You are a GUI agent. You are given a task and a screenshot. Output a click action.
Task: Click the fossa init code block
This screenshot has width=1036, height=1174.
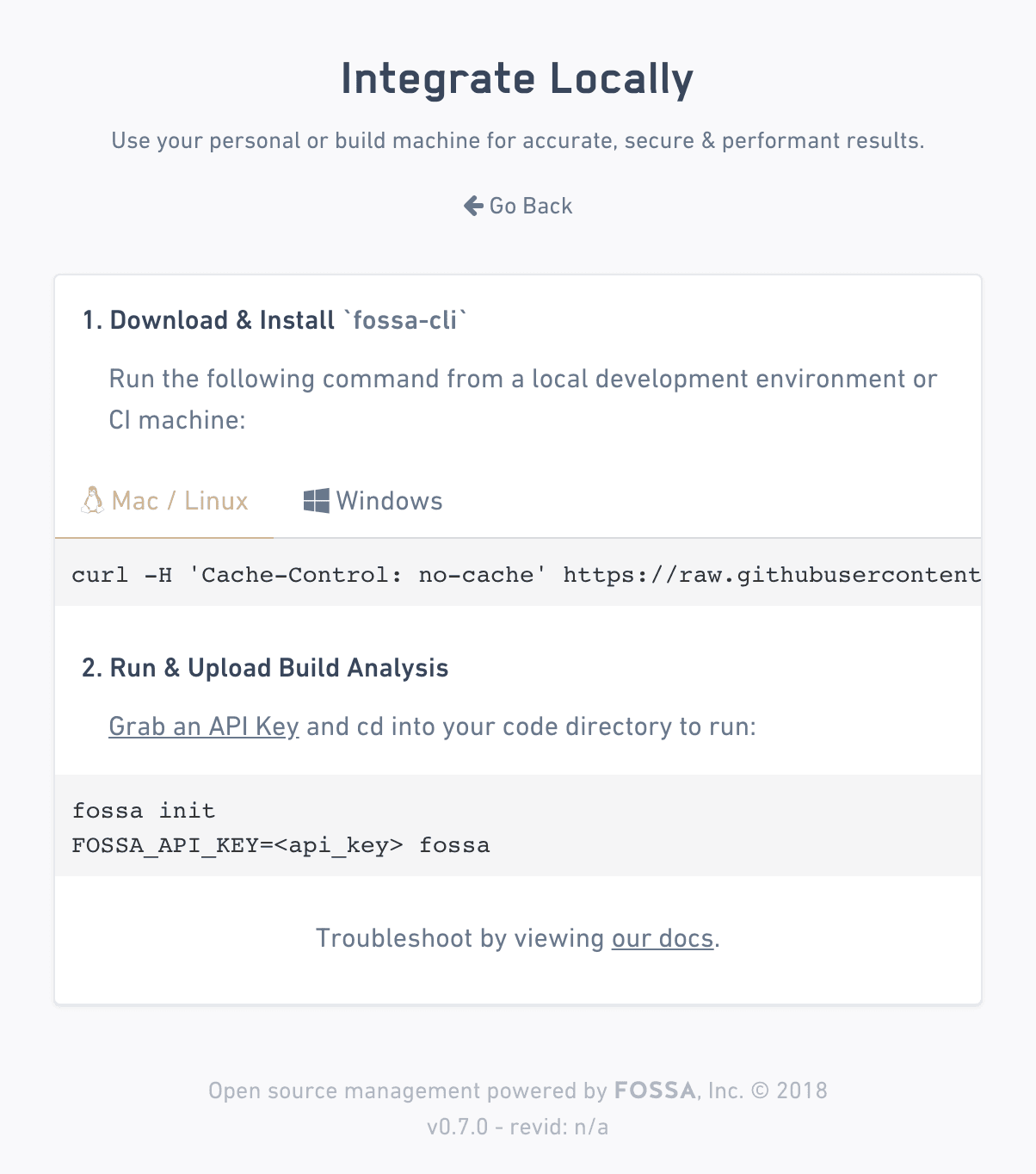(143, 810)
